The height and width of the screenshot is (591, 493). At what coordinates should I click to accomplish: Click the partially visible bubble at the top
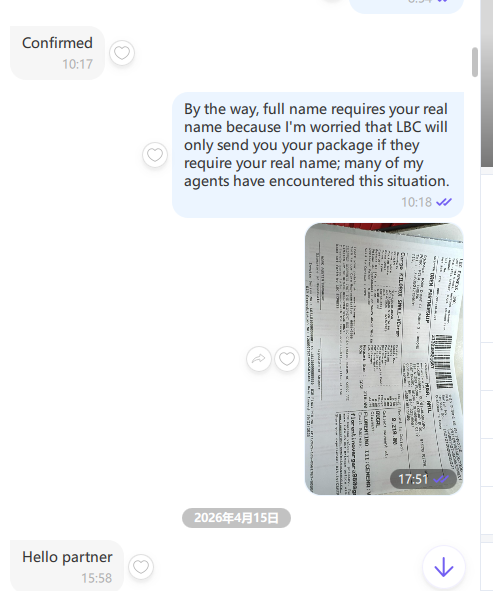tap(407, 6)
